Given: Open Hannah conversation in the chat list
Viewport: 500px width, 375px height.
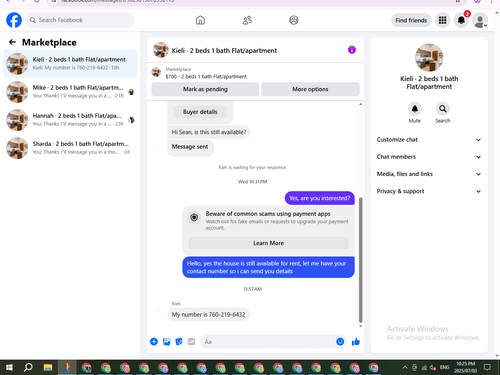Looking at the screenshot, I should click(70, 120).
